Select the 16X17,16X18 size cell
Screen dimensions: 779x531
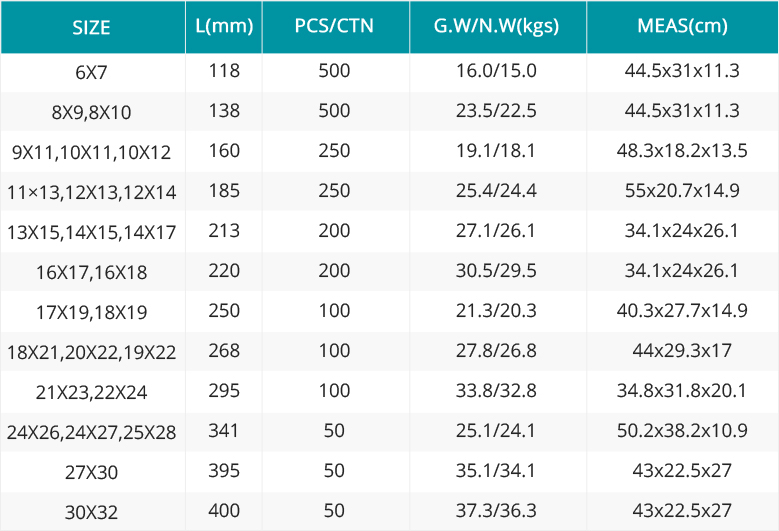point(91,273)
